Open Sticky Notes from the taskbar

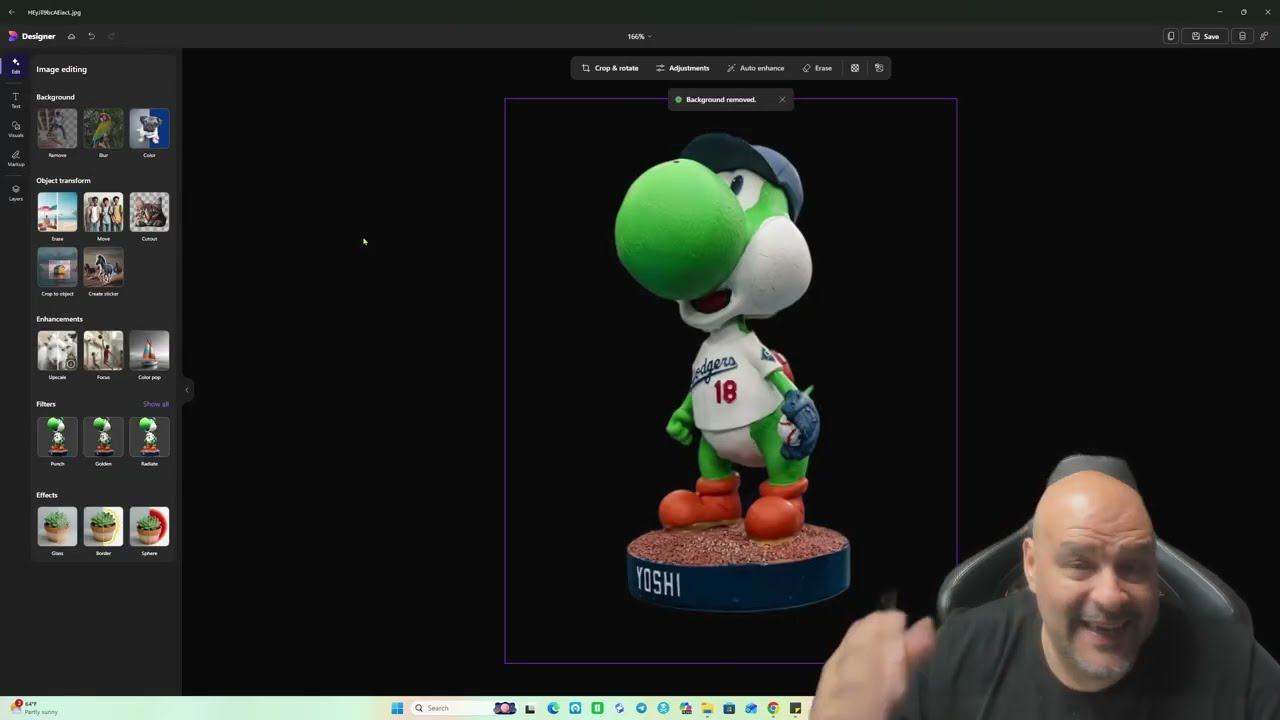(x=795, y=708)
